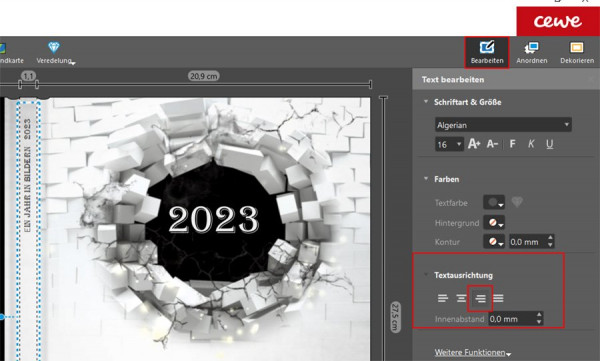This screenshot has height=361, width=600.
Task: Open Weitere Funktionen link
Action: click(473, 352)
